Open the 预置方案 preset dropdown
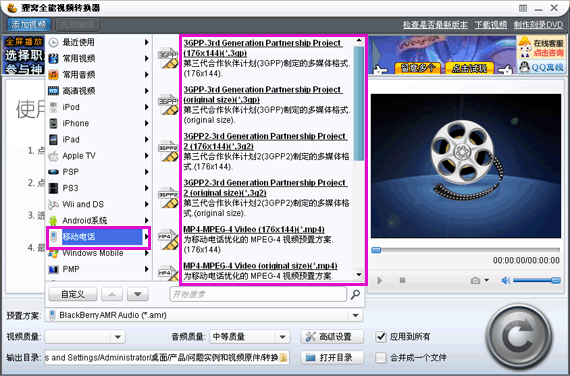 356,315
